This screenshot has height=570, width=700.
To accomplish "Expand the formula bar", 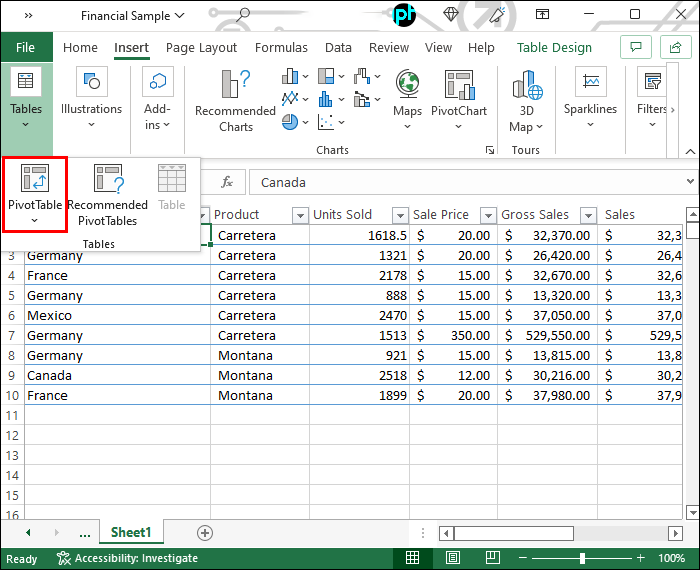I will [x=690, y=182].
